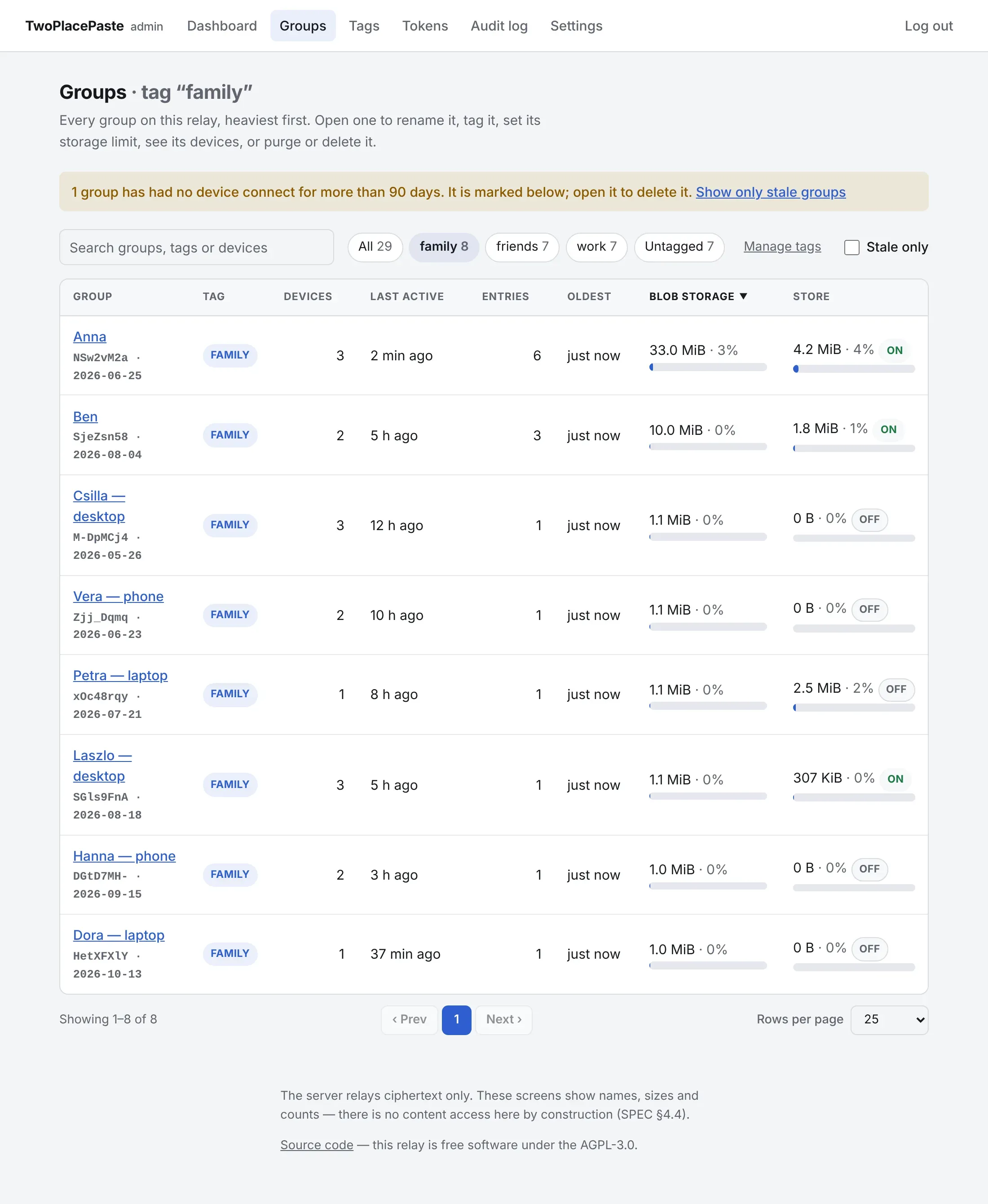This screenshot has height=1204, width=988.
Task: Open the Settings page
Action: [x=576, y=26]
